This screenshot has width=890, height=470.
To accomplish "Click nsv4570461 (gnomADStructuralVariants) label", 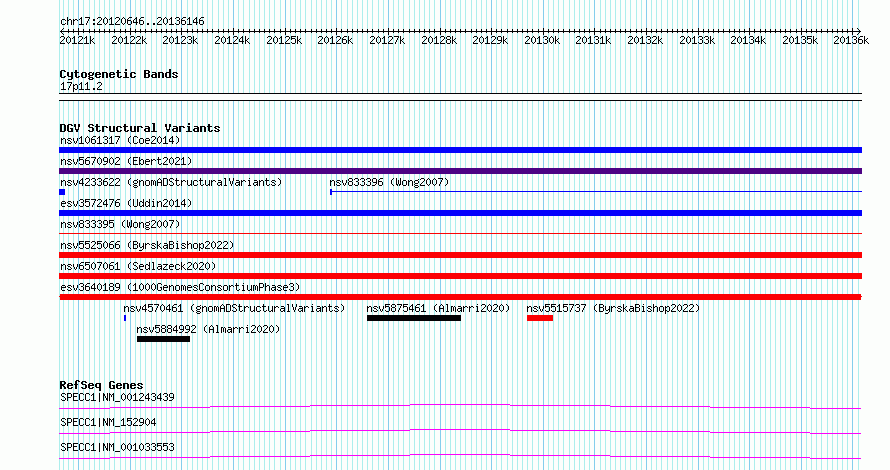I will click(x=234, y=308).
